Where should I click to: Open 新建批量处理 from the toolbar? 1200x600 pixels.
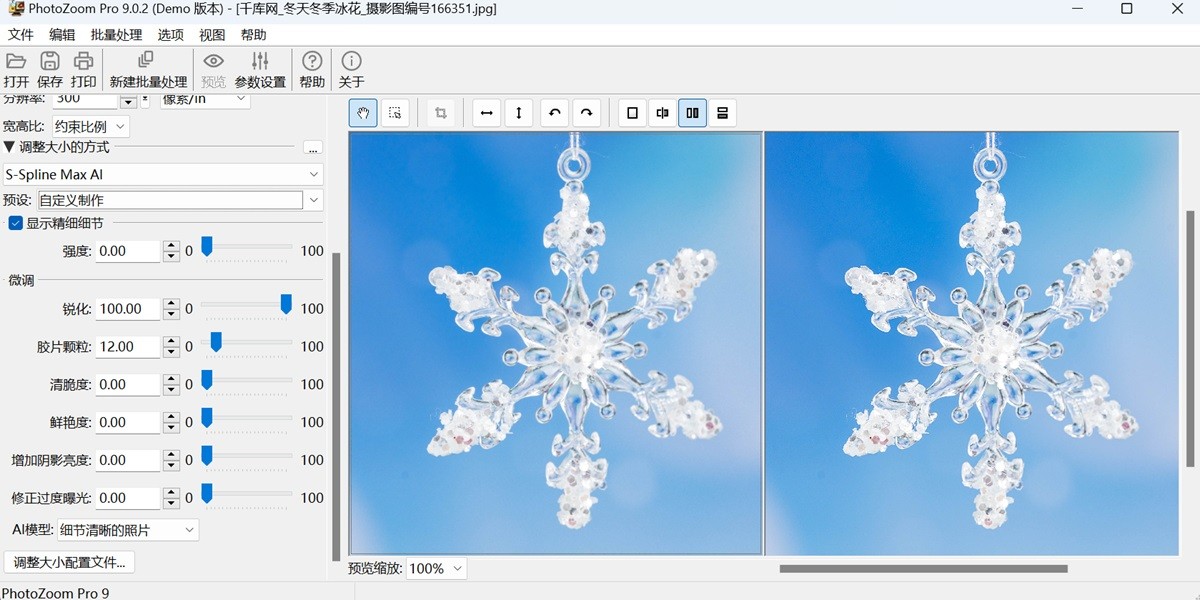tap(148, 69)
